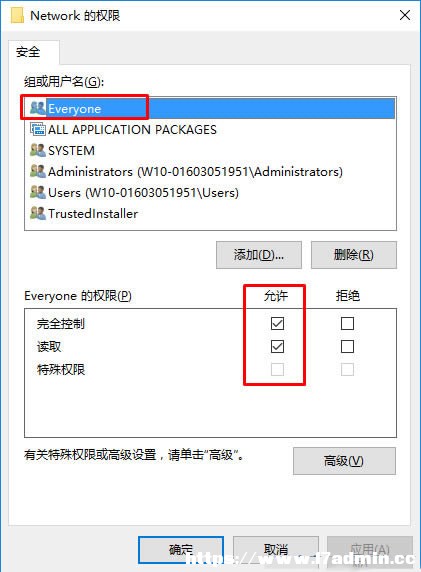Click the Users group icon
Viewport: 421px width, 572px height.
tap(38, 192)
